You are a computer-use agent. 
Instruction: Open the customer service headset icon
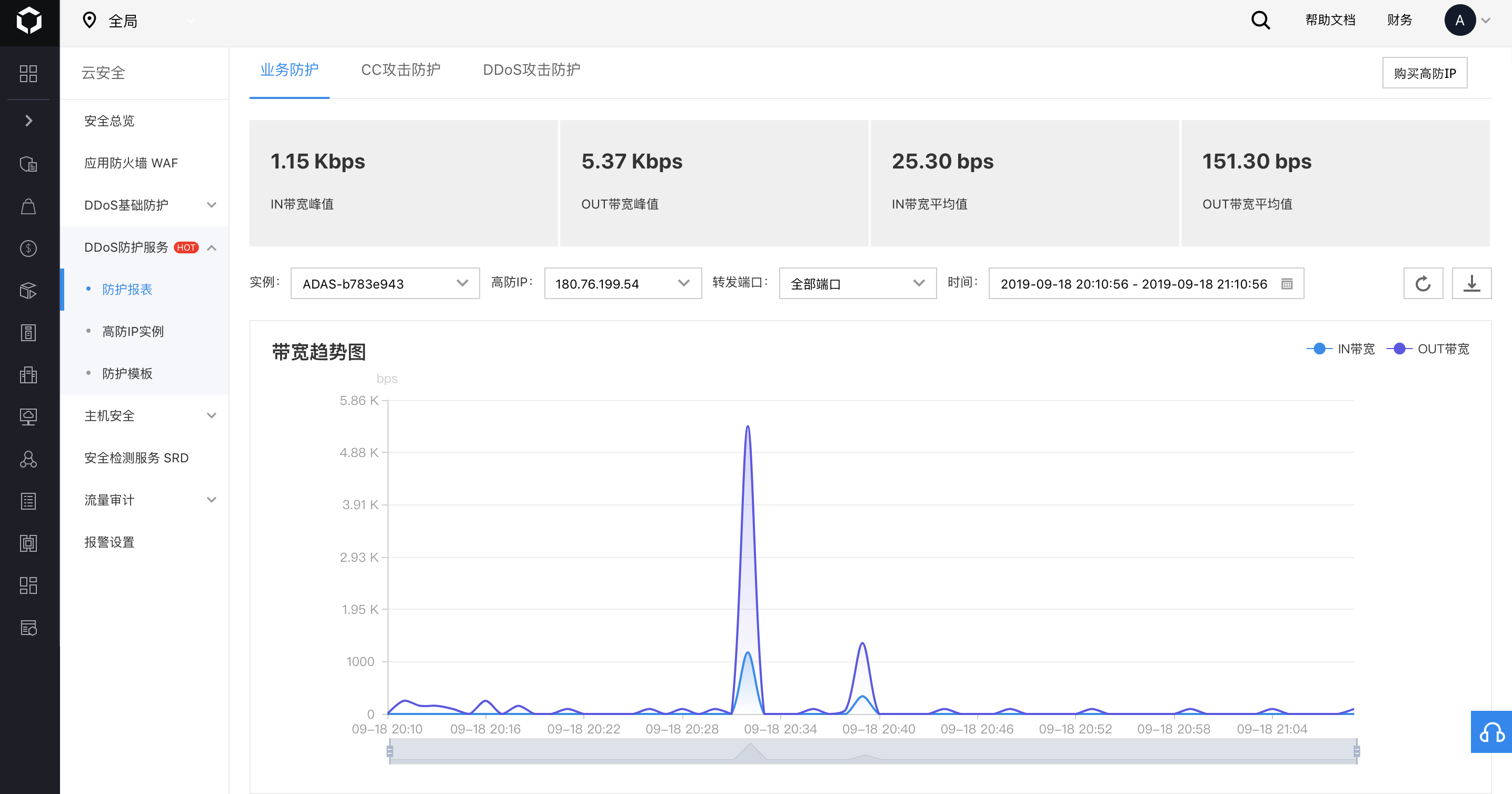(x=1491, y=732)
